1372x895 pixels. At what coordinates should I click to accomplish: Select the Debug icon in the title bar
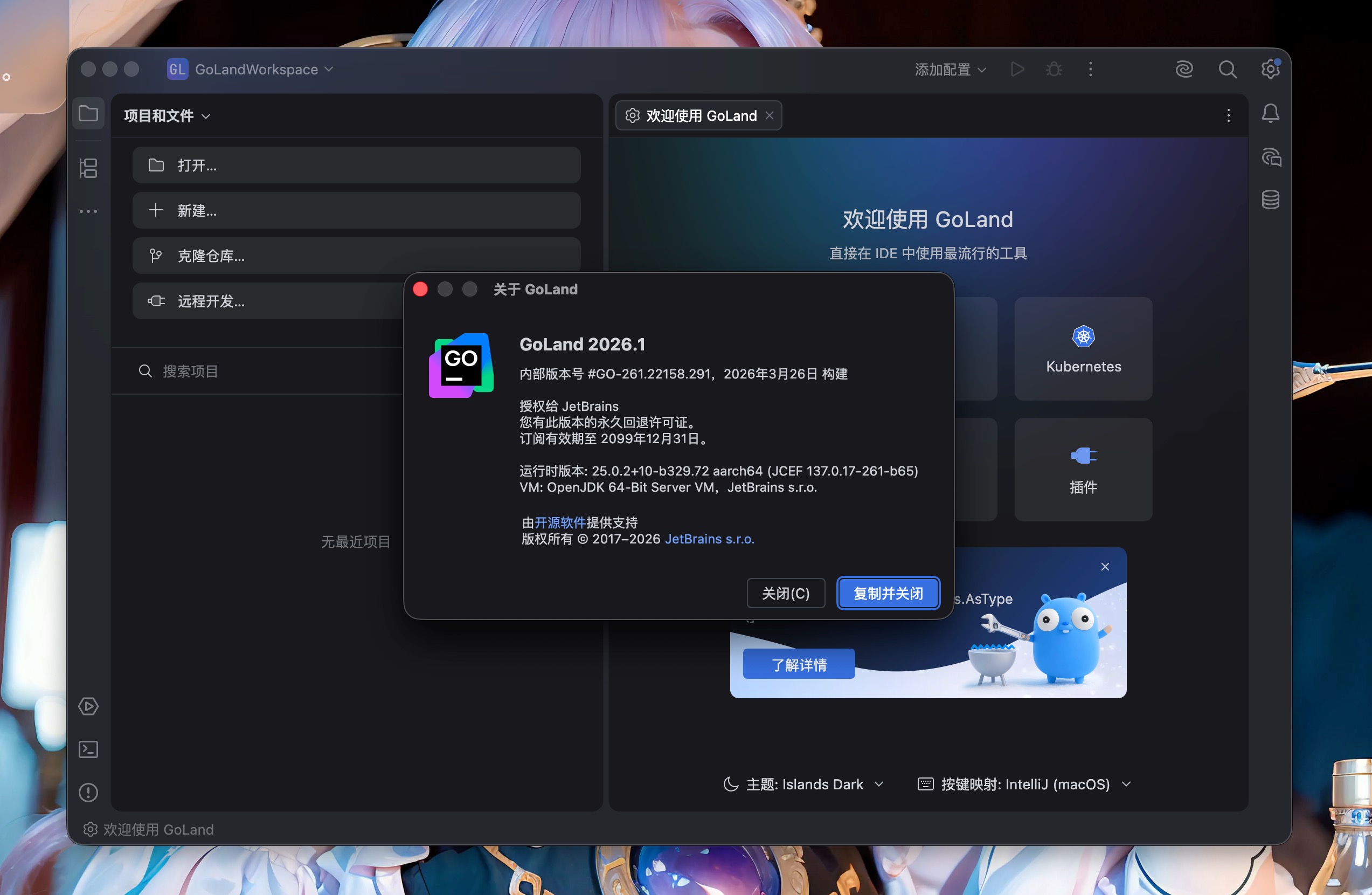point(1053,68)
